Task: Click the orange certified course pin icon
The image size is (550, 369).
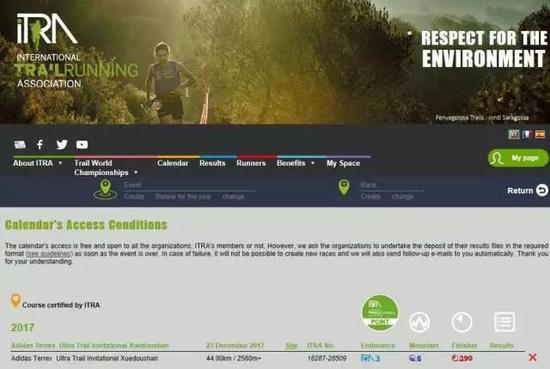Action: [x=15, y=301]
